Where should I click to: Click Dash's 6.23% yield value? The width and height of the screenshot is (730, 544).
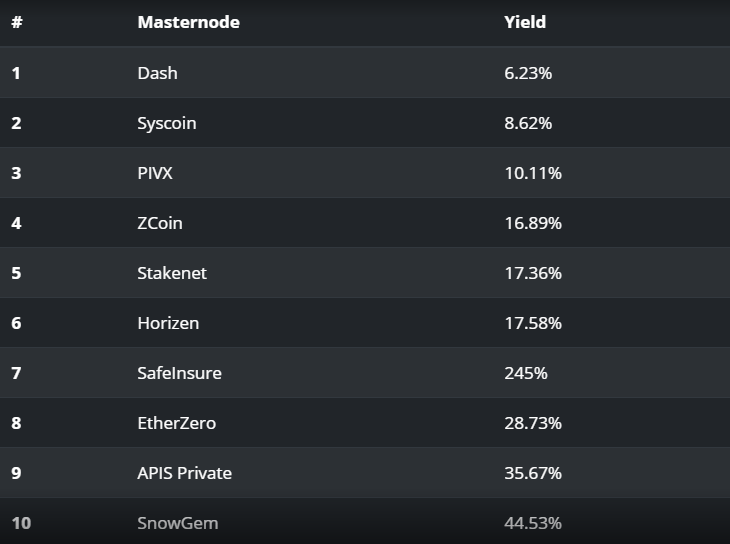click(x=528, y=73)
